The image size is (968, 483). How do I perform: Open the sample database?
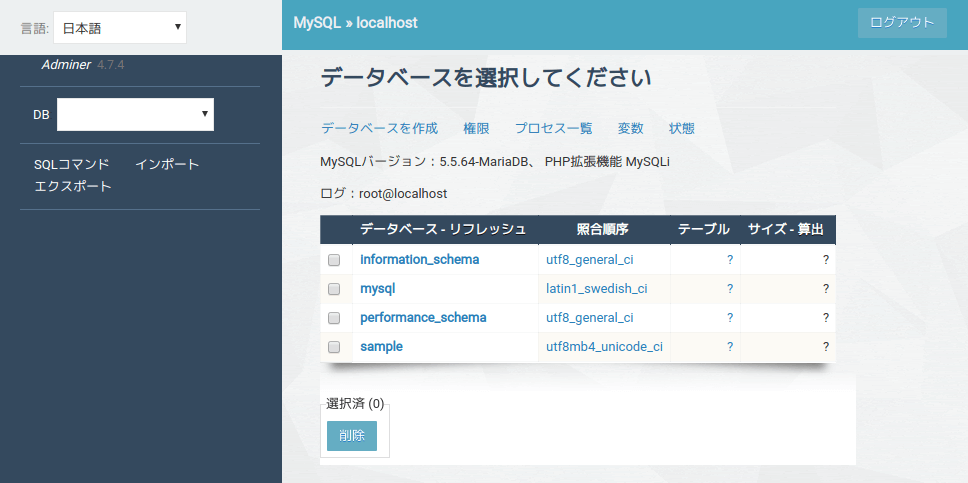tap(381, 347)
